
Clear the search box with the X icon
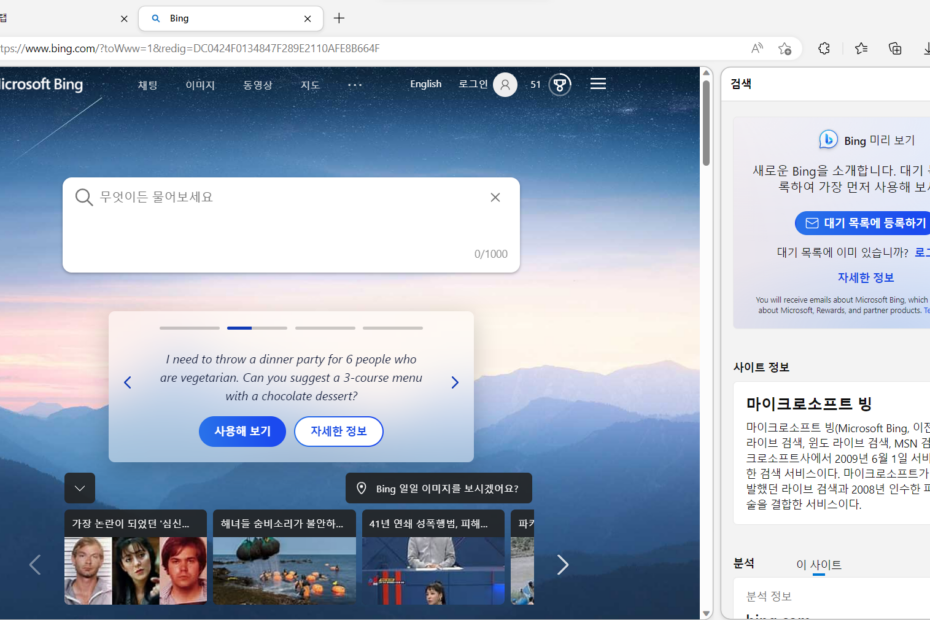pyautogui.click(x=495, y=198)
